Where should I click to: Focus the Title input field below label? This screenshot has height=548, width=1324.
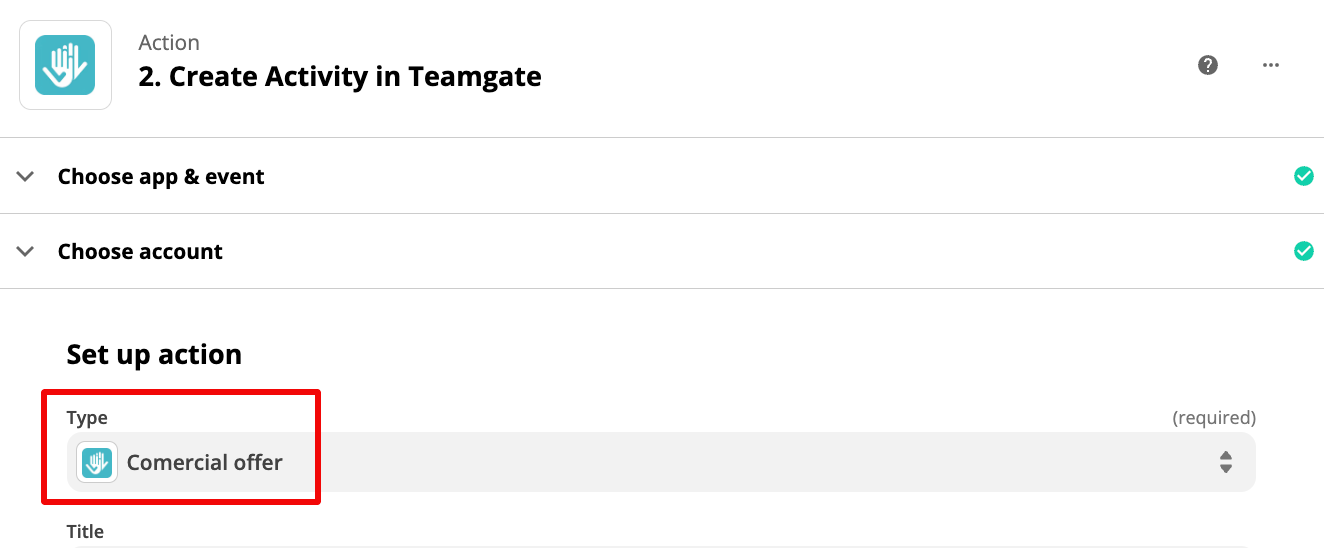(661, 546)
